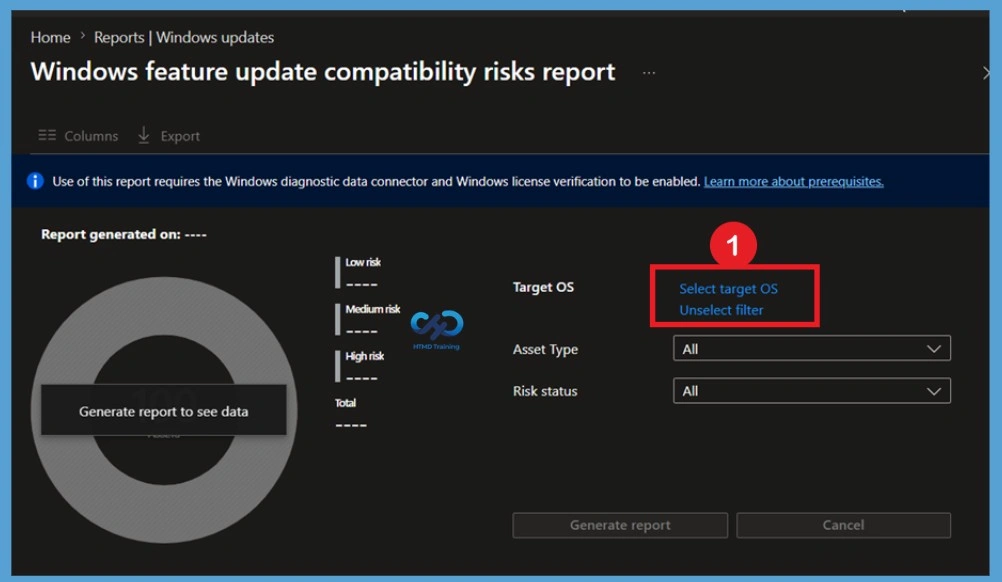This screenshot has height=582, width=1002.
Task: Click Select target OS link
Action: (x=728, y=289)
